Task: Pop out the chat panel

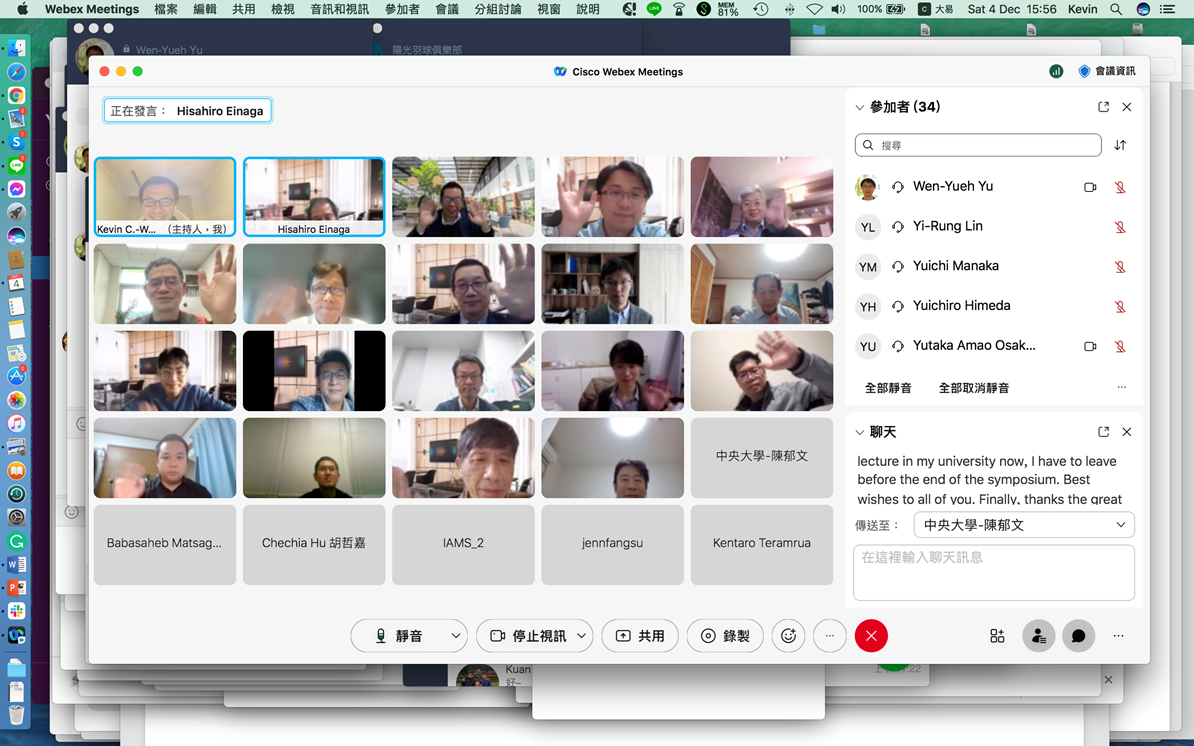Action: coord(1103,432)
